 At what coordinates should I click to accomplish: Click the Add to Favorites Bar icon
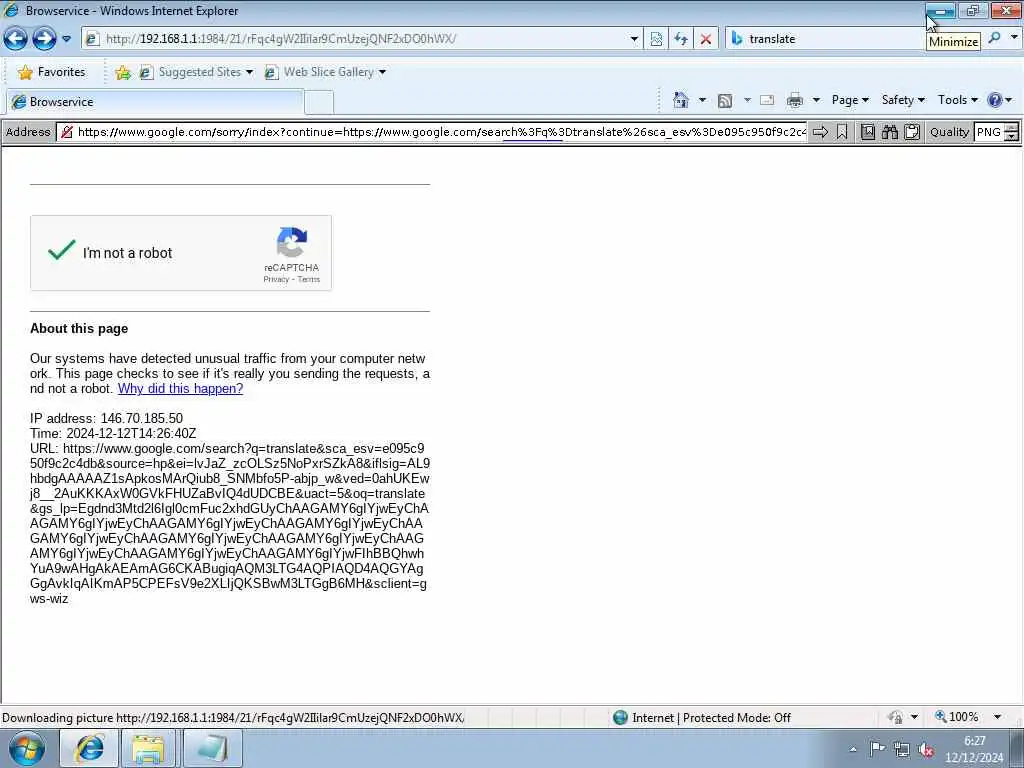click(x=123, y=72)
